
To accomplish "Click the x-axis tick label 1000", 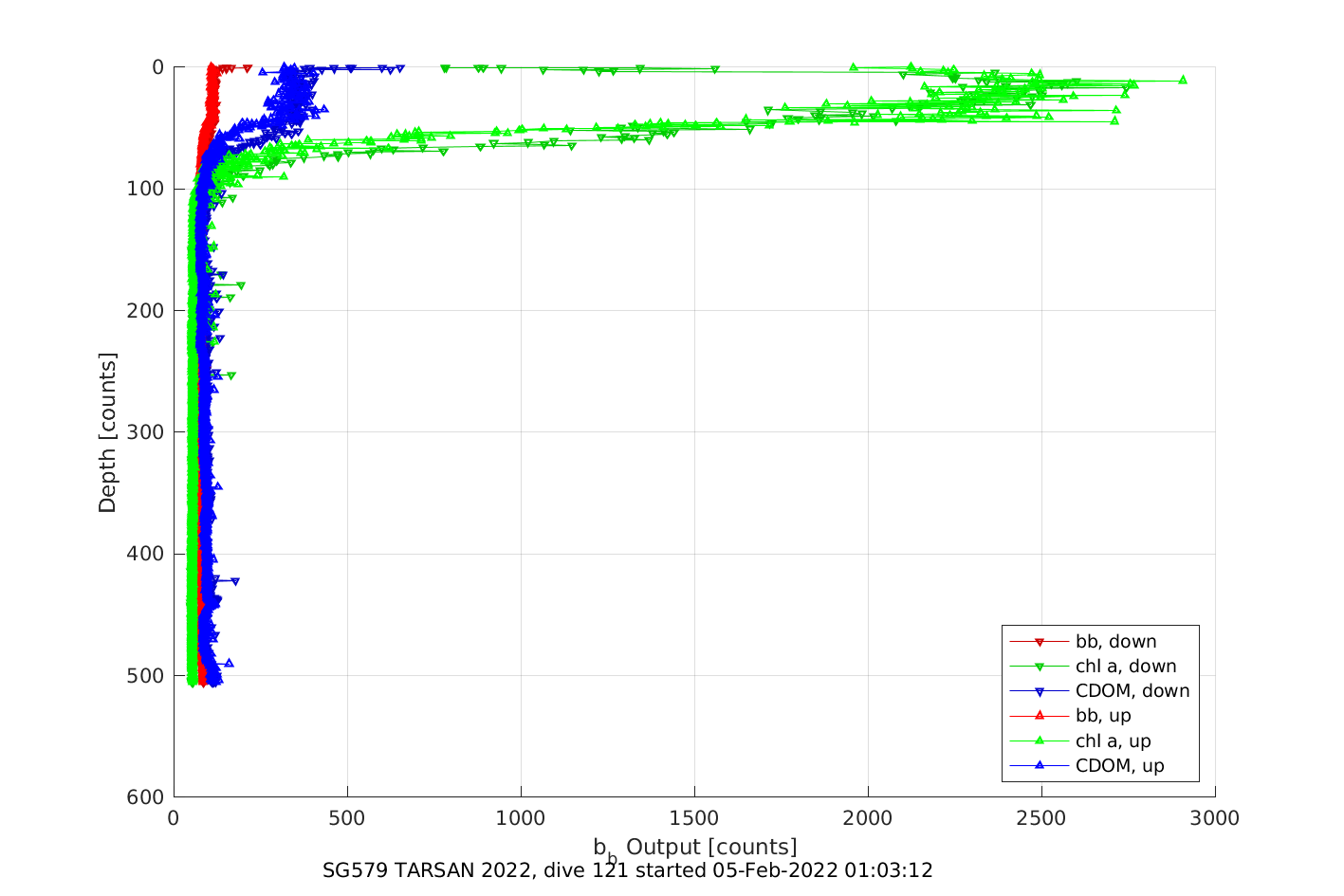I will 521,819.
